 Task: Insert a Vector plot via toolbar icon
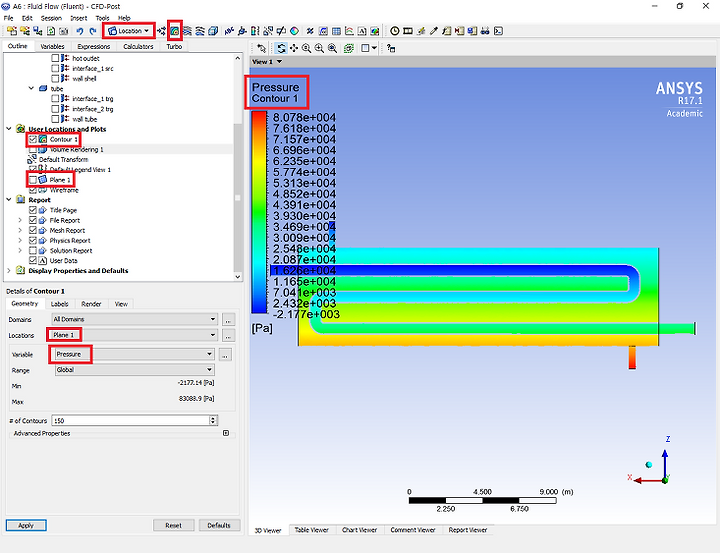[161, 31]
